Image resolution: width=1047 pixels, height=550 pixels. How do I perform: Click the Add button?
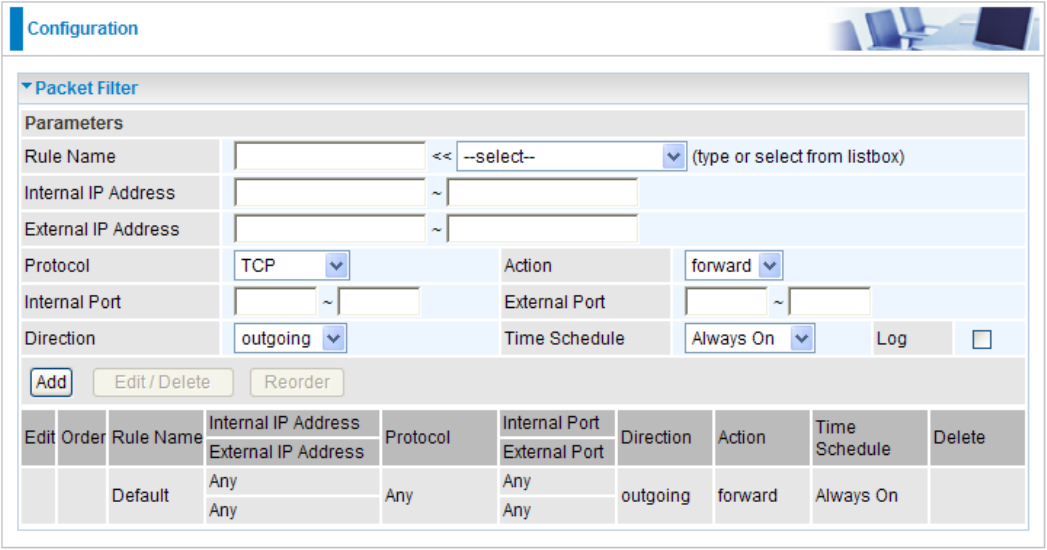point(51,382)
